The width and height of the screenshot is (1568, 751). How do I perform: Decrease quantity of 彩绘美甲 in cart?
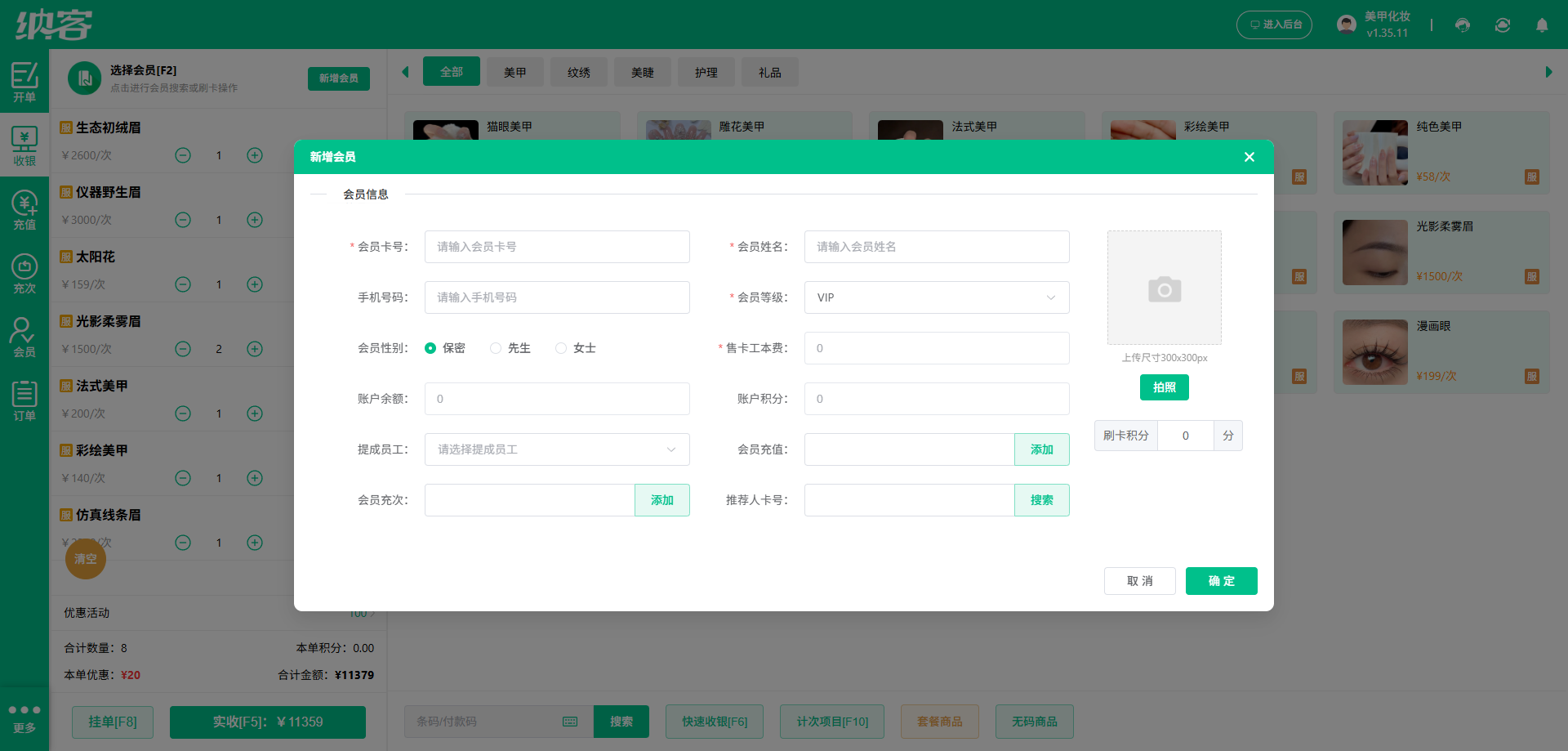[183, 478]
